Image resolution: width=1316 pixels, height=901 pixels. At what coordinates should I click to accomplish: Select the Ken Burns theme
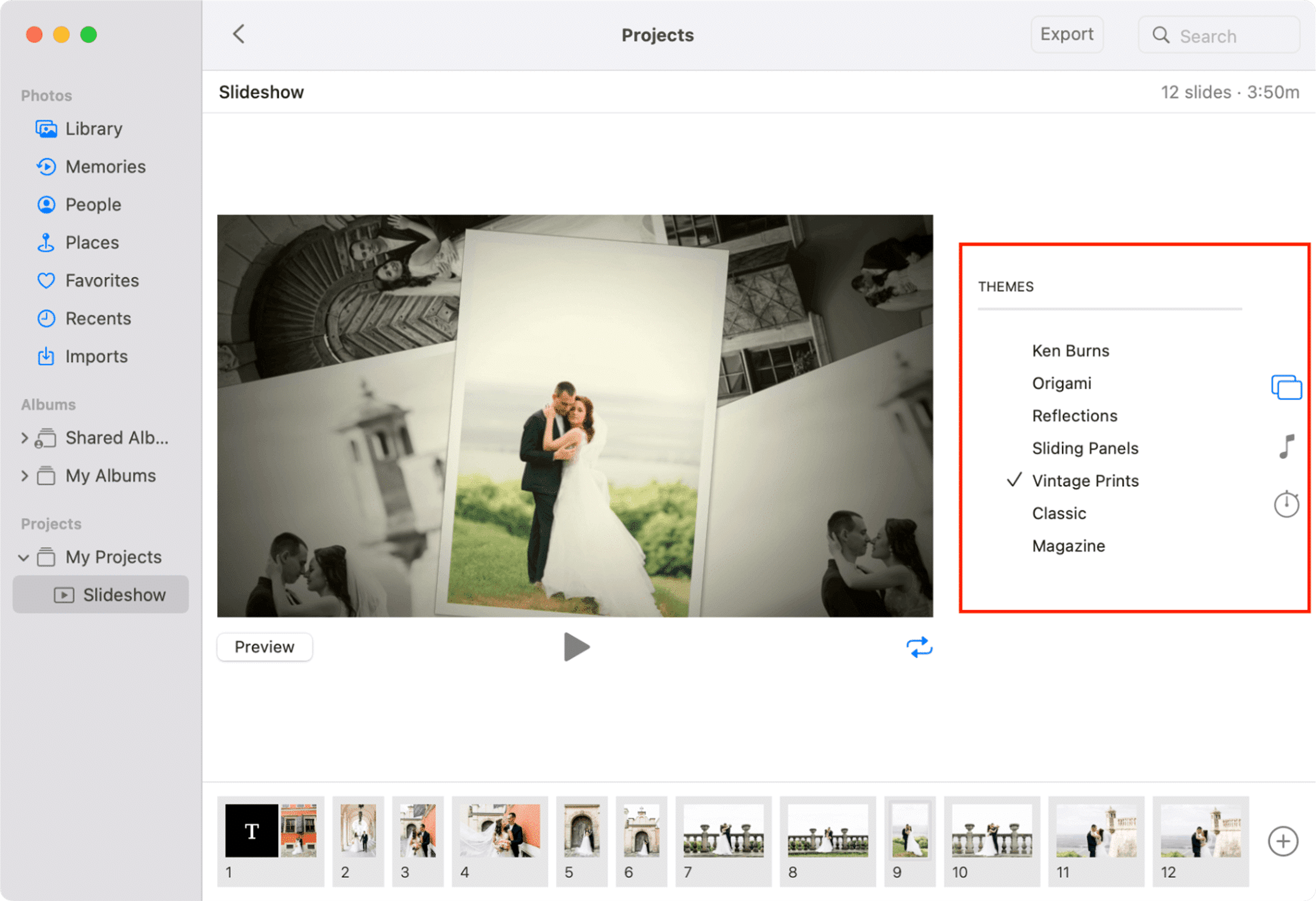click(1070, 351)
